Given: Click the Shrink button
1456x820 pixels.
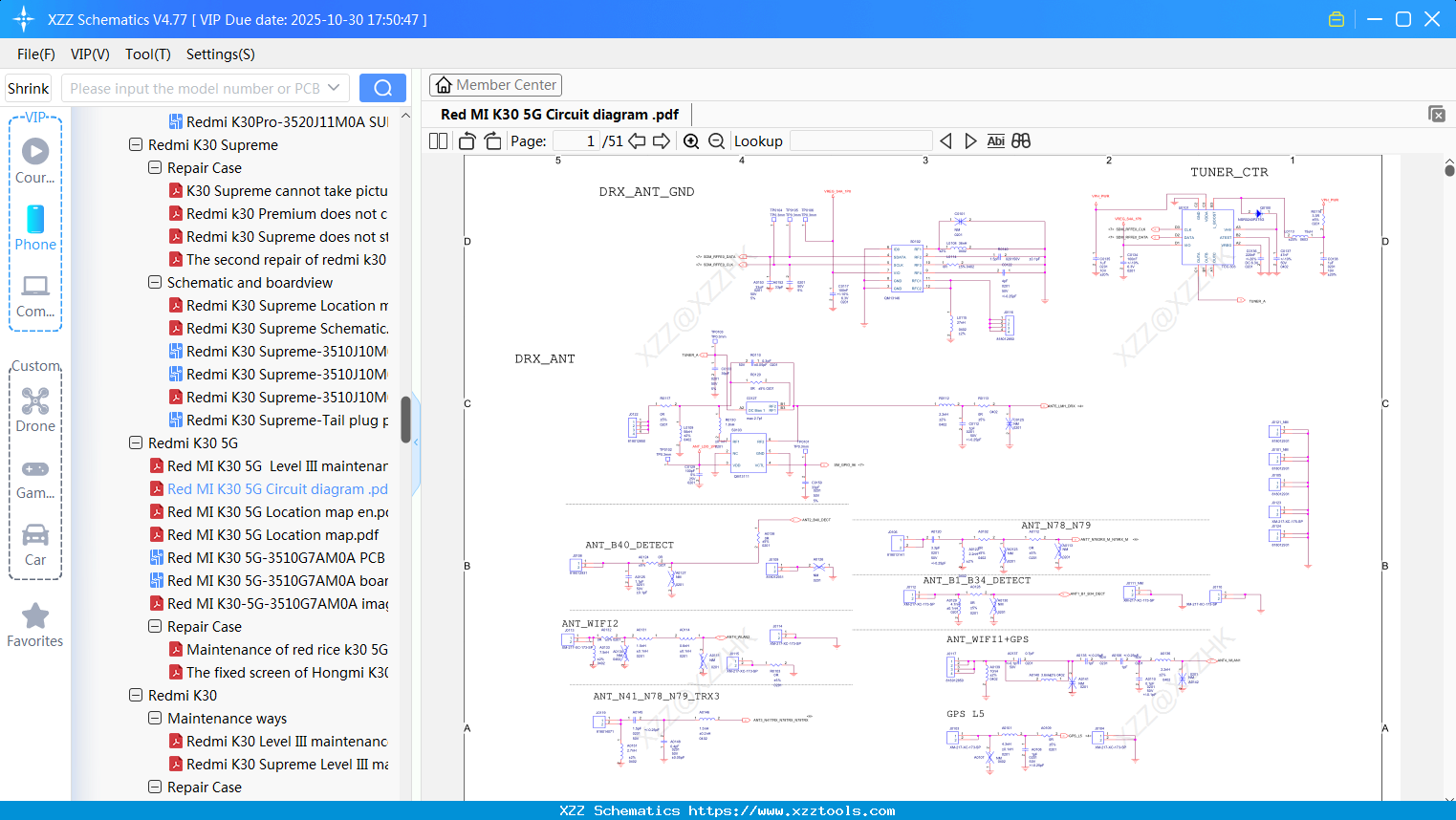Looking at the screenshot, I should click(28, 87).
